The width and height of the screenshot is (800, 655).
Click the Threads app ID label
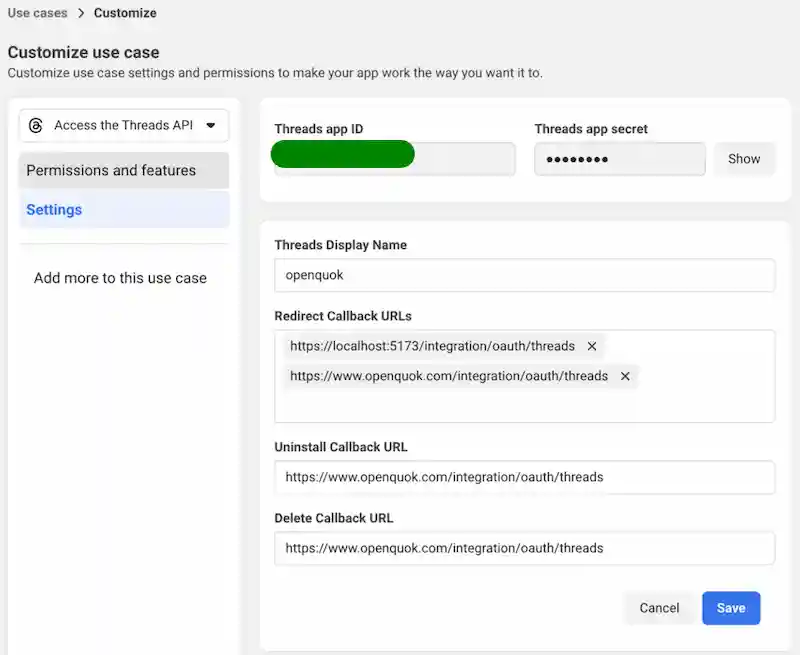coord(319,129)
